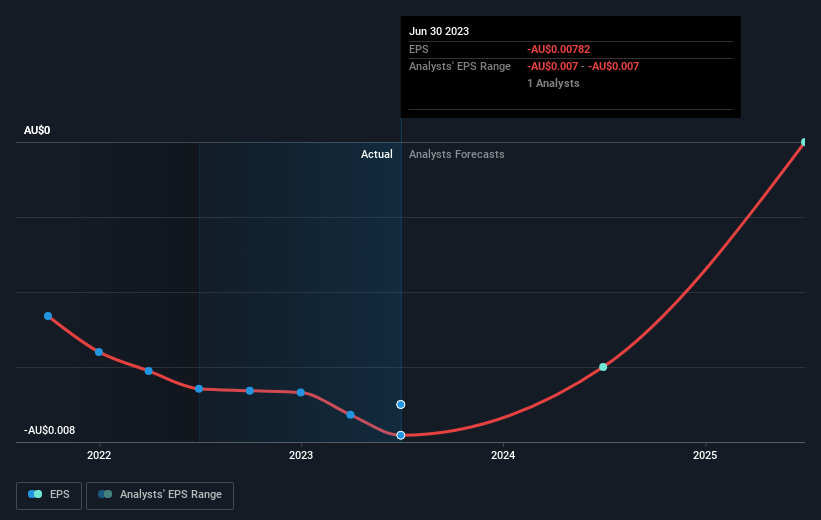821x520 pixels.
Task: Click the 'Analysts Forecasts' section label
Action: click(457, 154)
